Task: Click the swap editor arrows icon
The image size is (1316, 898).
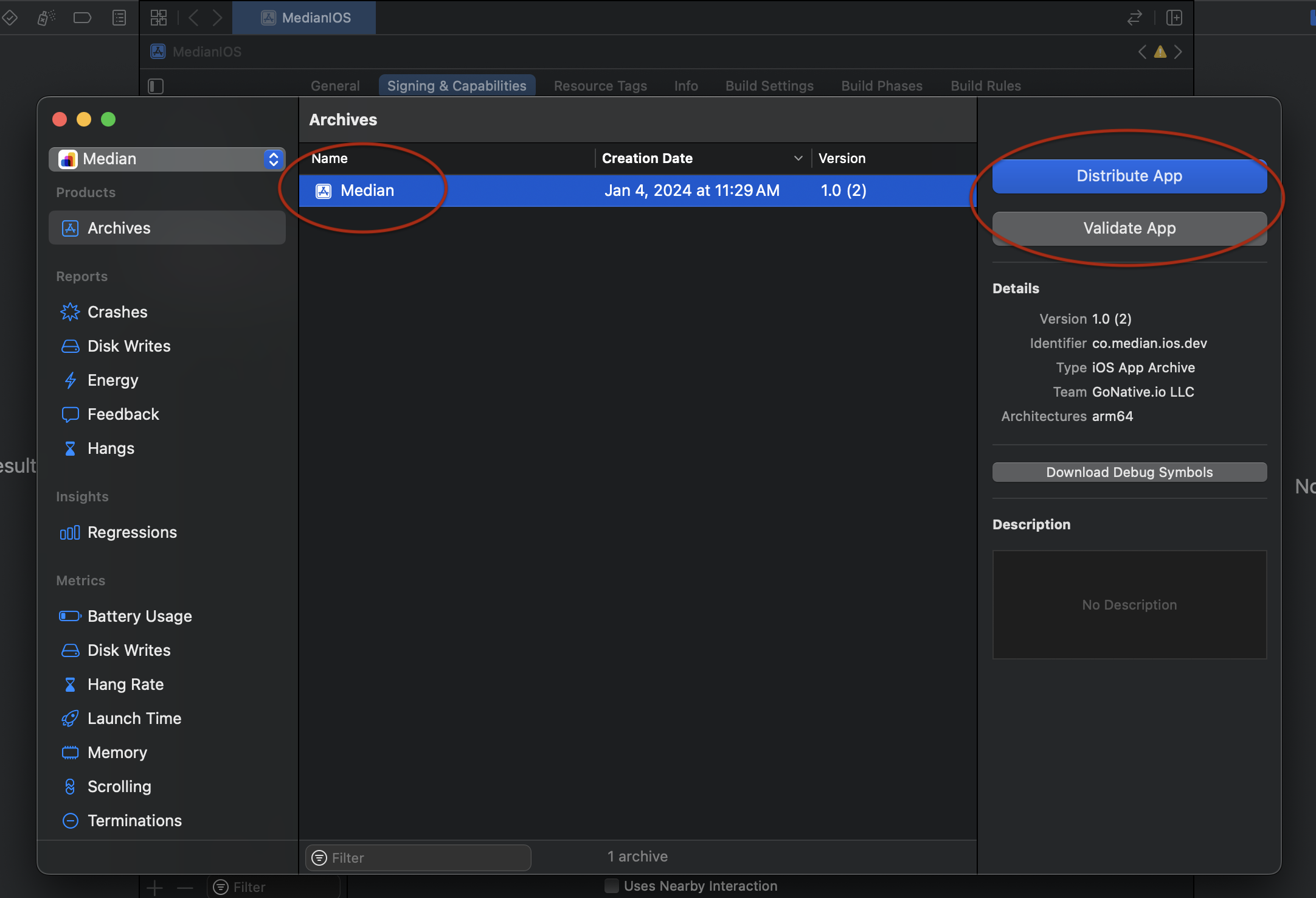Action: pos(1135,18)
